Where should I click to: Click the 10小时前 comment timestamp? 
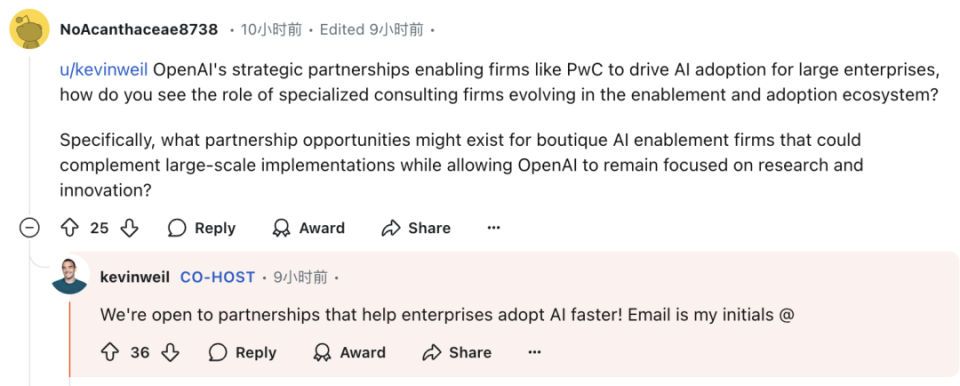[271, 29]
